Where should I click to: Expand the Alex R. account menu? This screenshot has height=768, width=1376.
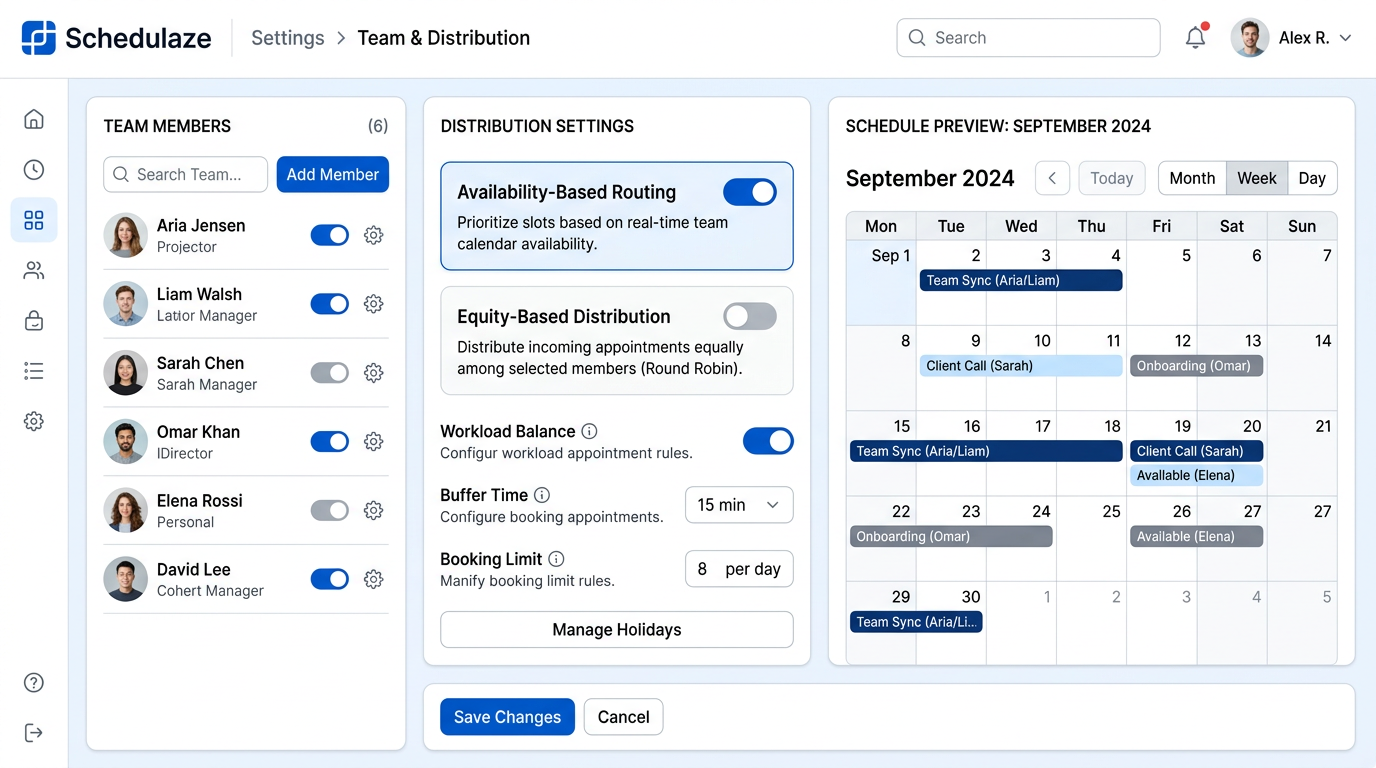[x=1345, y=38]
